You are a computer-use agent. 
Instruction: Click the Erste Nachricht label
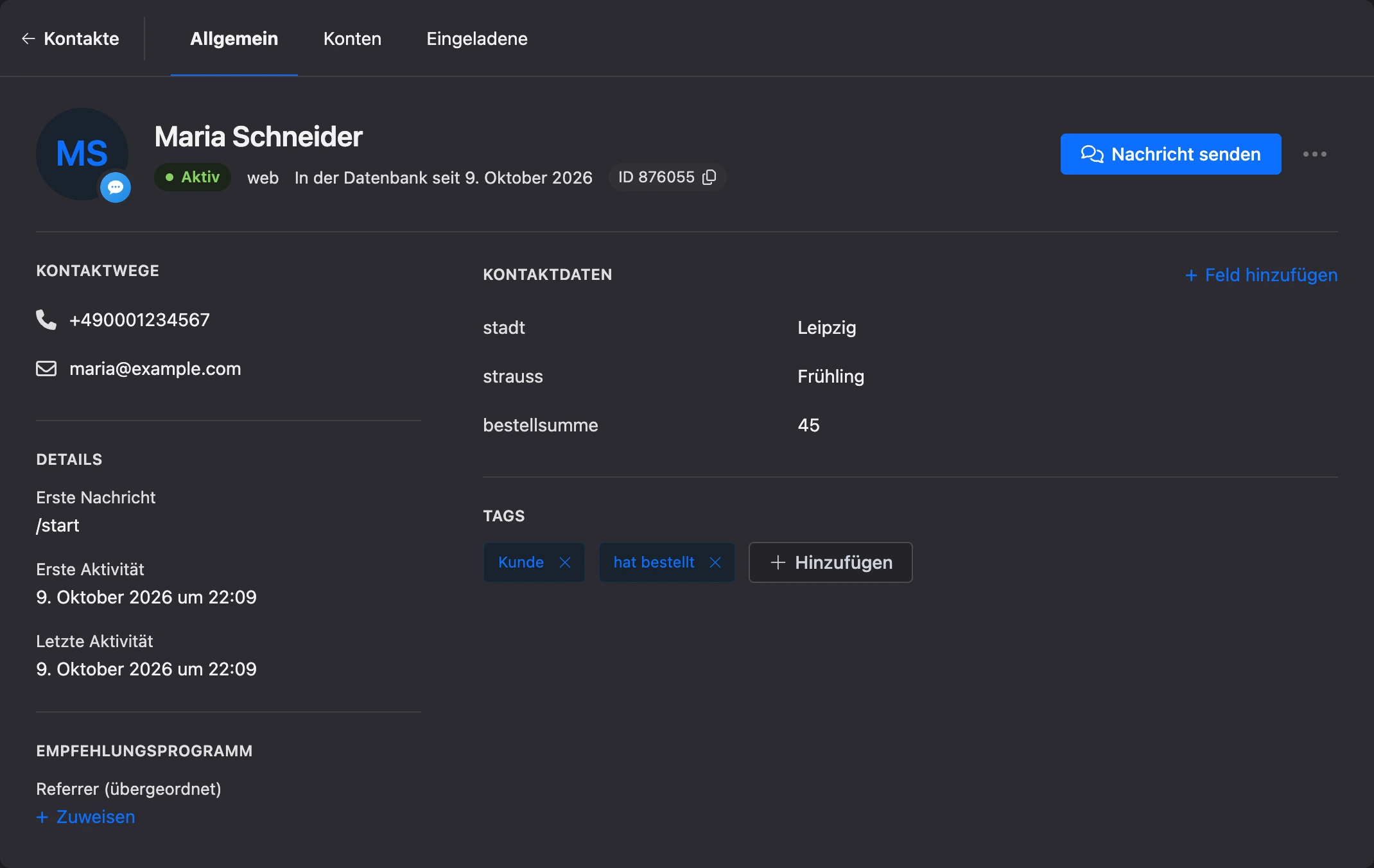(96, 498)
